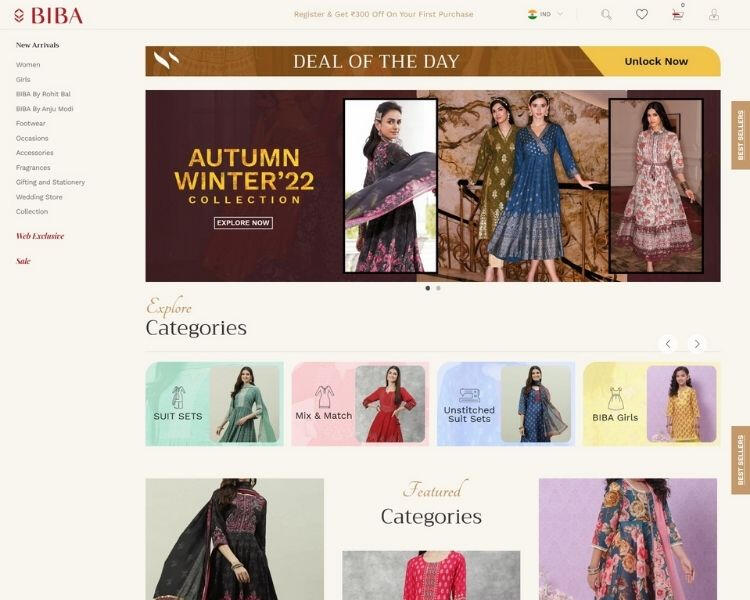Open the Women menu item

click(x=28, y=65)
